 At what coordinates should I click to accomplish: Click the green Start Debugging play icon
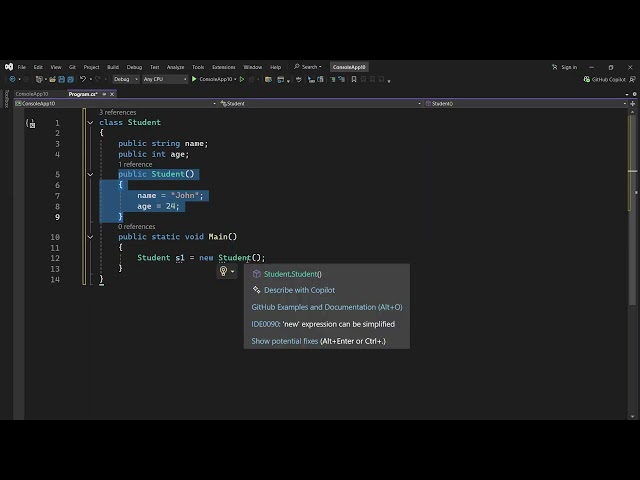(x=194, y=79)
